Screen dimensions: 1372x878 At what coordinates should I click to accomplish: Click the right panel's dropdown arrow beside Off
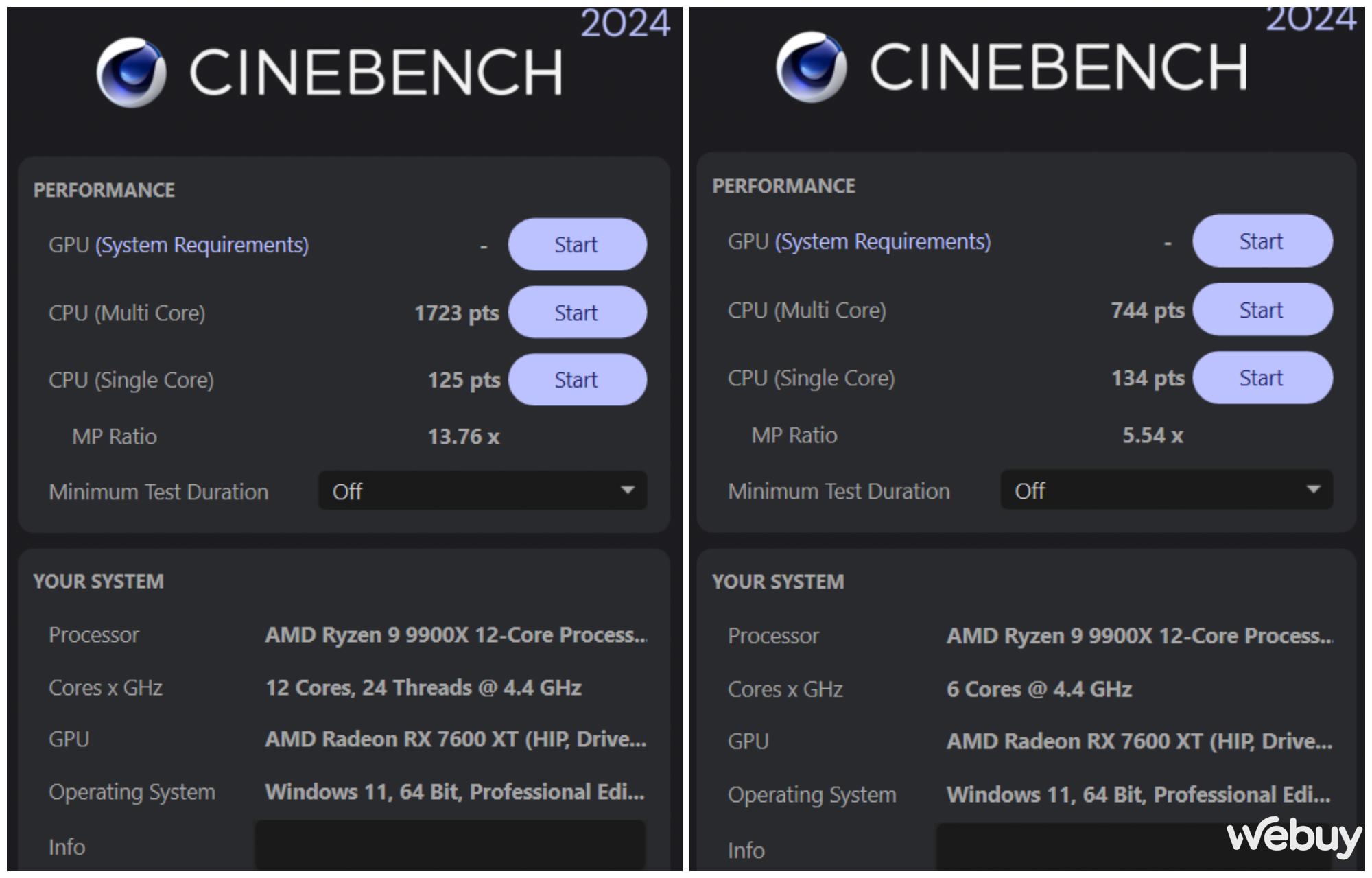[1313, 490]
